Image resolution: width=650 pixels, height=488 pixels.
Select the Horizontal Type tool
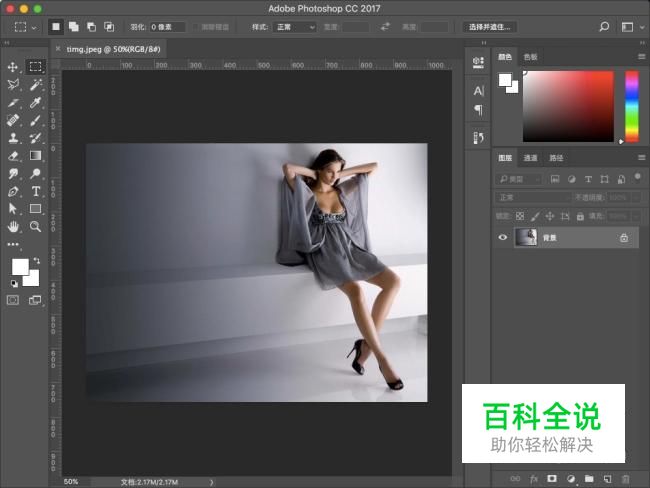(x=35, y=191)
